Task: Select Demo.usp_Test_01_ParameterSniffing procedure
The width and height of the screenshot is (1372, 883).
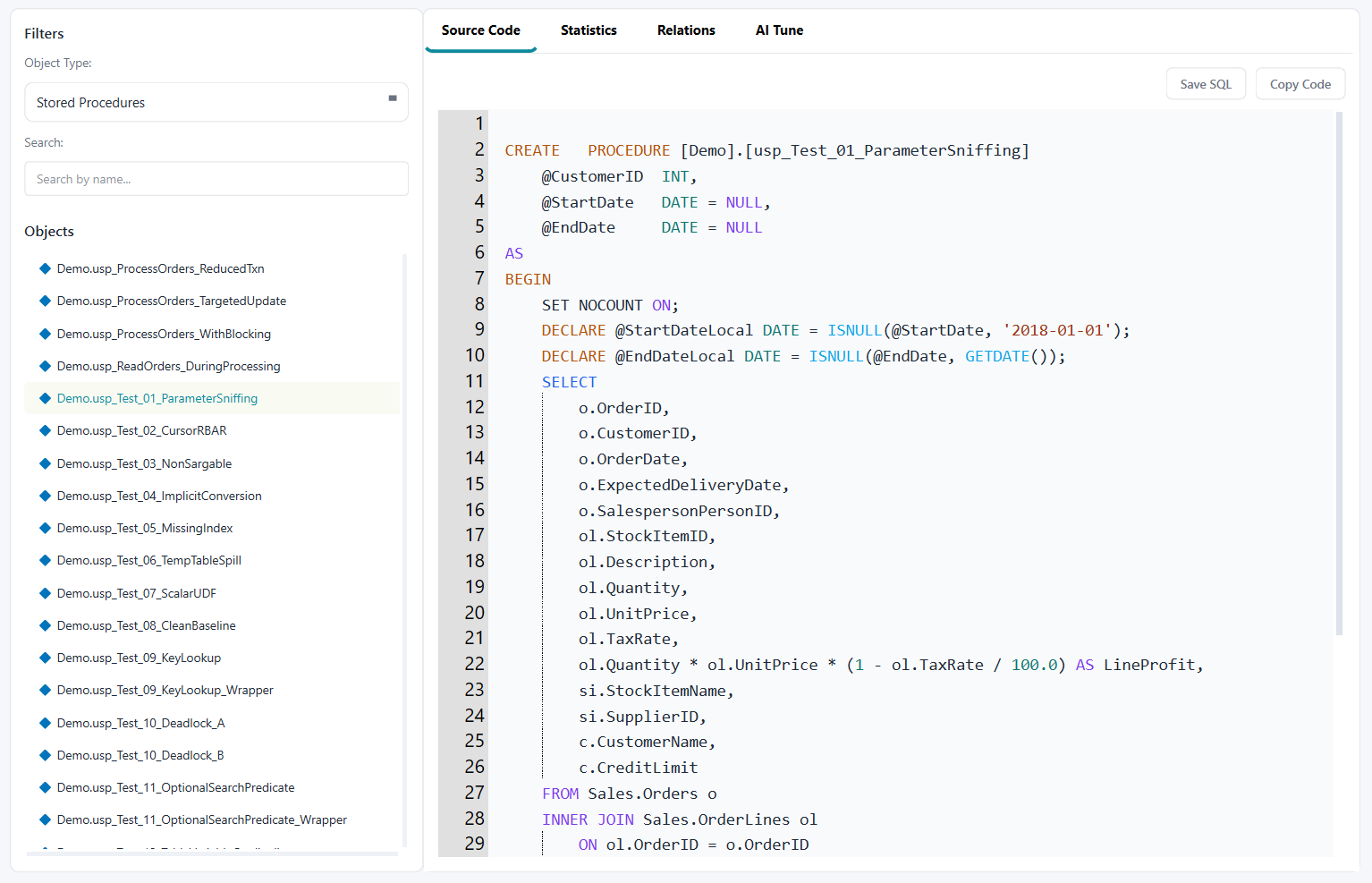Action: click(212, 398)
